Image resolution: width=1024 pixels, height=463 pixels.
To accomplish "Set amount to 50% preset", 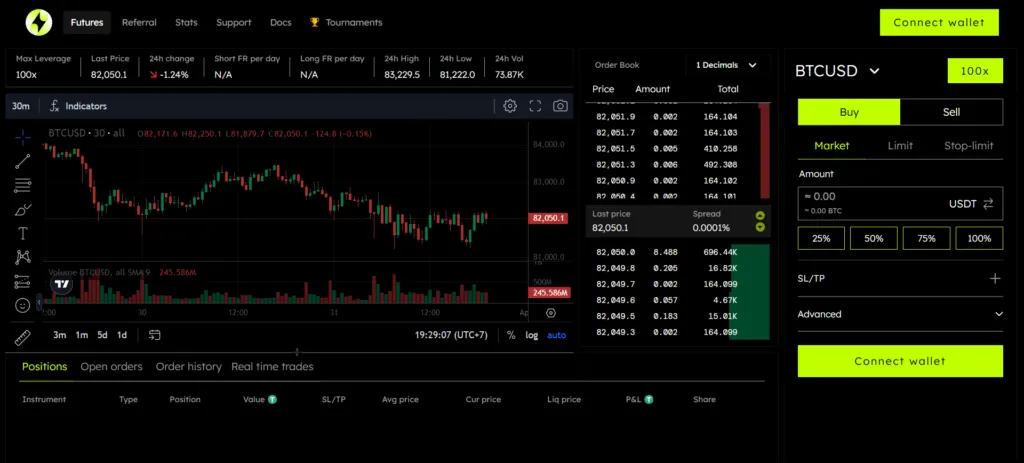I will pos(874,238).
